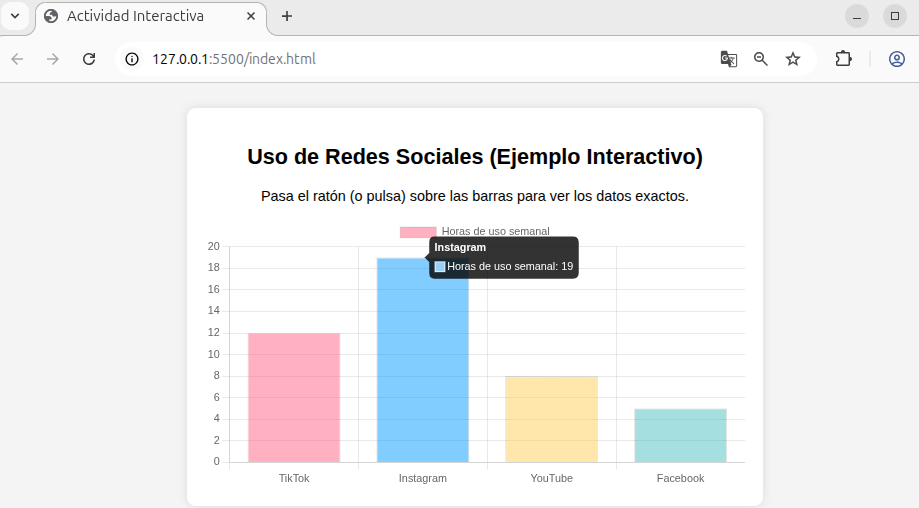This screenshot has height=508, width=919.
Task: Click the back navigation arrow
Action: point(17,59)
